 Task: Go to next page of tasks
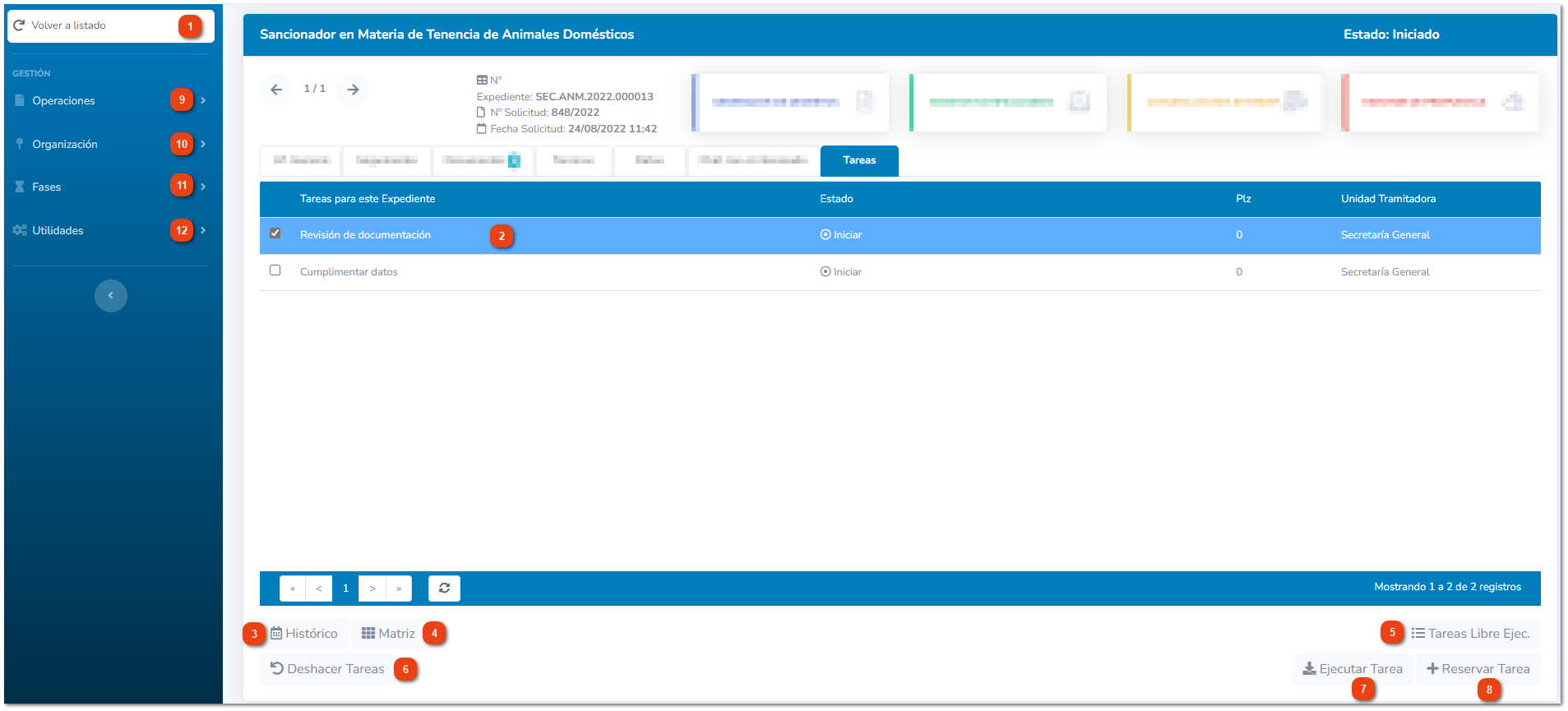(372, 589)
